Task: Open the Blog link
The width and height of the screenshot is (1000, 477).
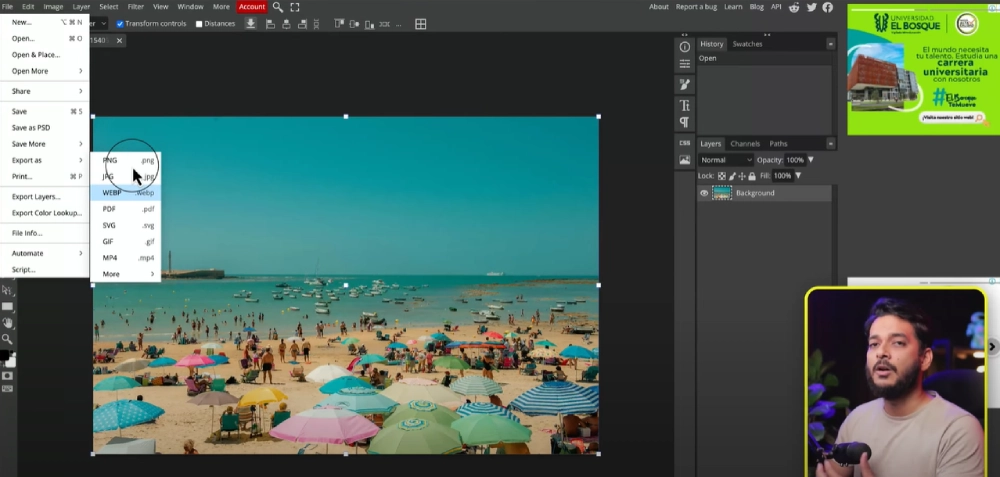Action: point(756,7)
